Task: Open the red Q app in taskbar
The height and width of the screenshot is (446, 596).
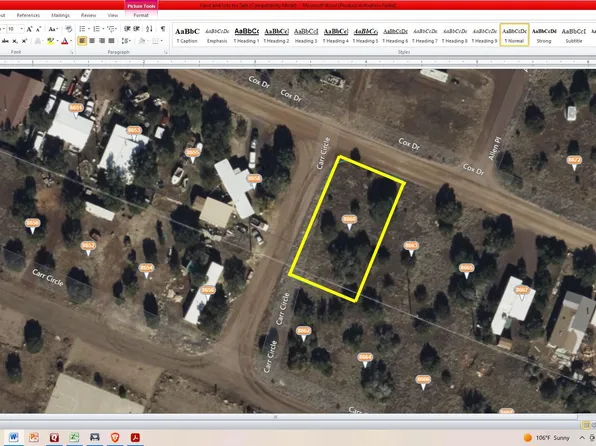Action: coord(54,437)
